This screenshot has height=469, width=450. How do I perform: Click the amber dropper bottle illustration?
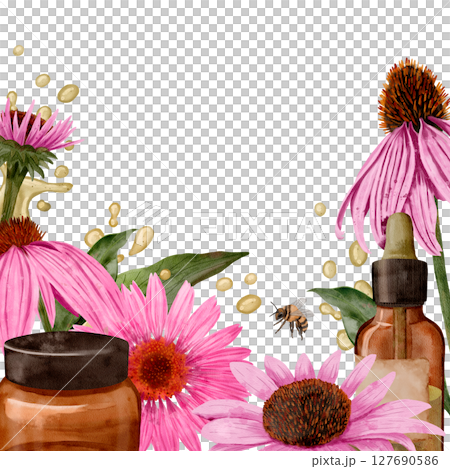coord(400,332)
